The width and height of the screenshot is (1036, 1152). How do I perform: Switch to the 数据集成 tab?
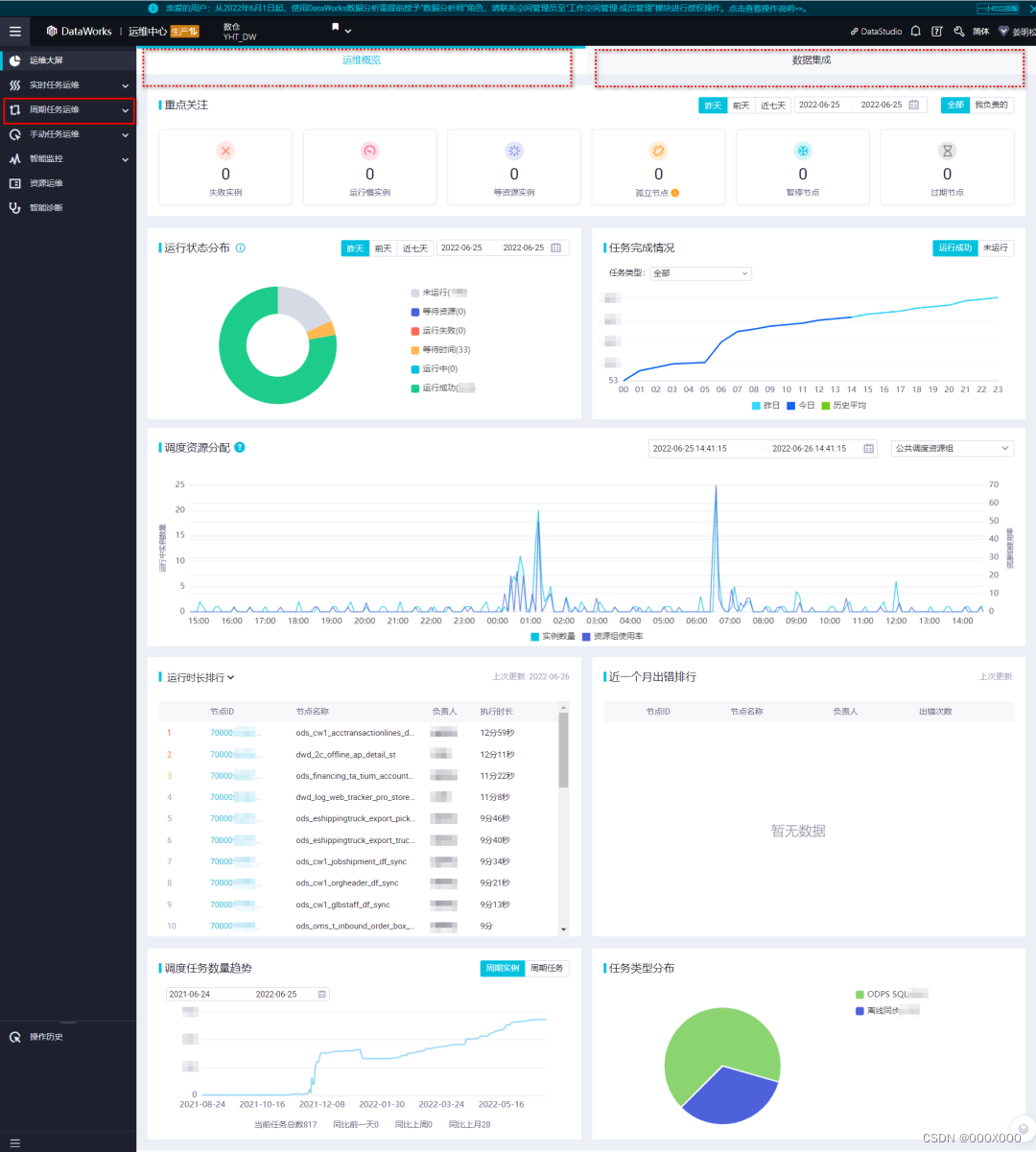click(812, 60)
